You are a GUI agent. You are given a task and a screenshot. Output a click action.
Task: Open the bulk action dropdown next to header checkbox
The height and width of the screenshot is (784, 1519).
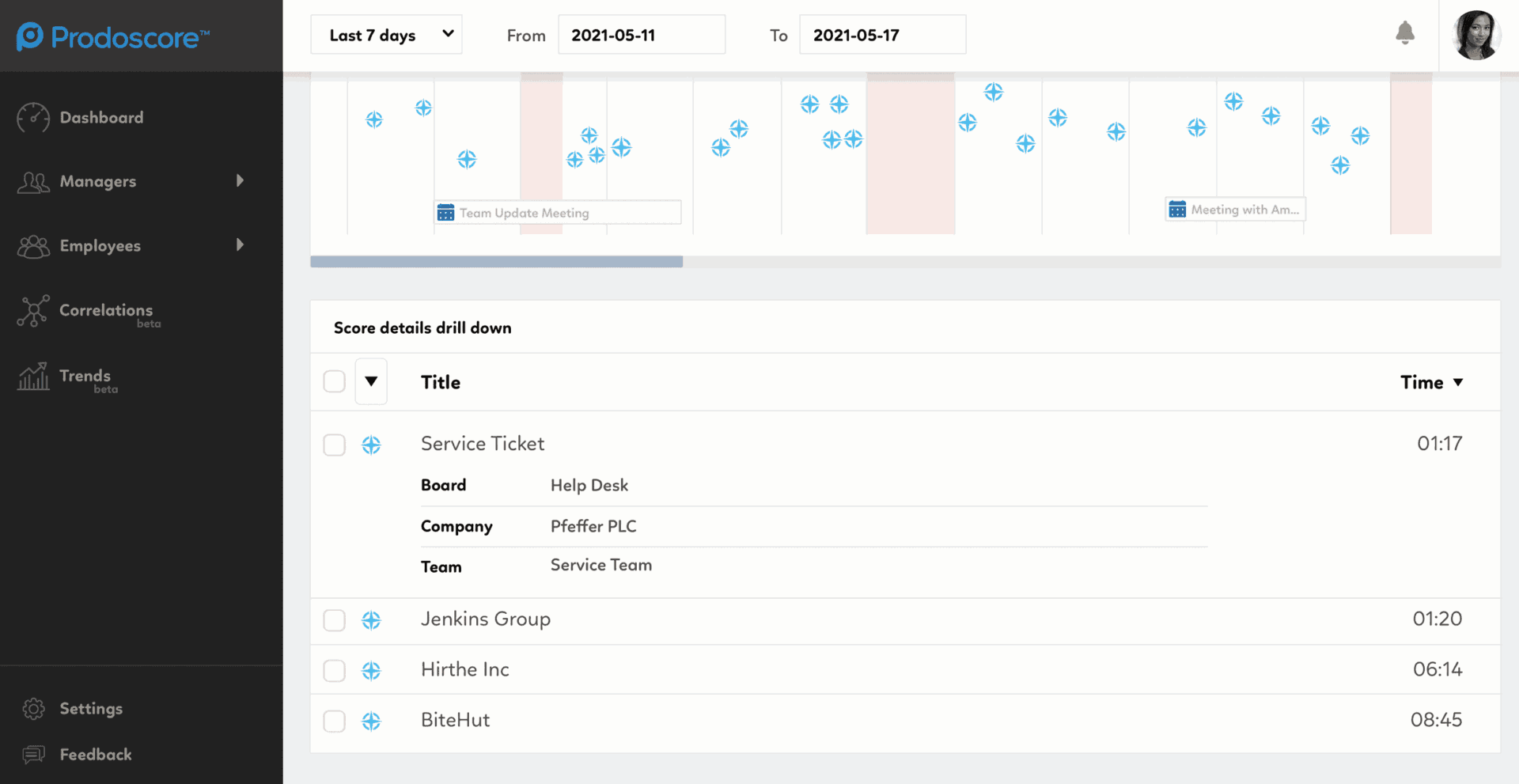[x=371, y=381]
